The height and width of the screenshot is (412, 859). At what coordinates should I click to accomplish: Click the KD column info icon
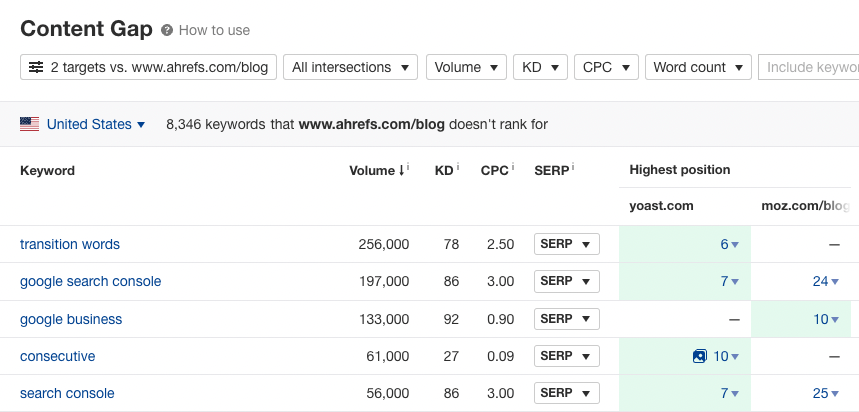(x=458, y=167)
